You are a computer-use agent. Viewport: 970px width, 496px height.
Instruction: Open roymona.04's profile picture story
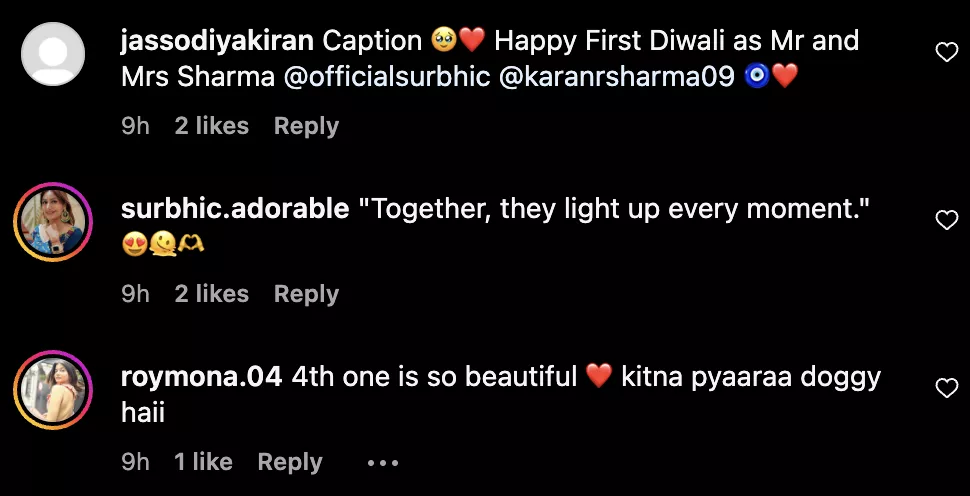[x=53, y=388]
